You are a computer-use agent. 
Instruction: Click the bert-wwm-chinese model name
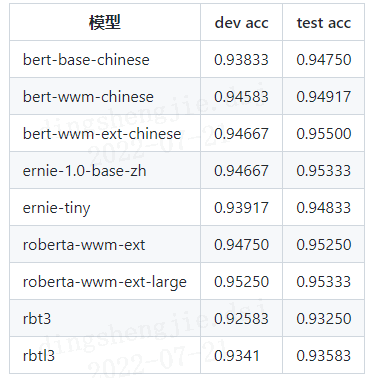(88, 97)
